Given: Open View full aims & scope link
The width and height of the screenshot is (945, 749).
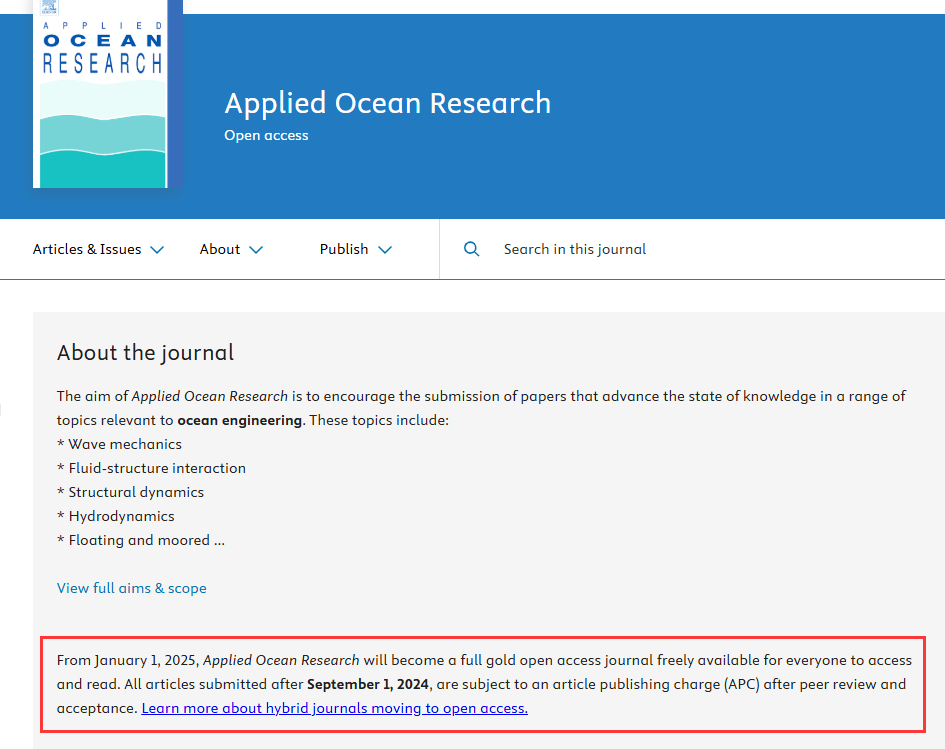Looking at the screenshot, I should (131, 588).
